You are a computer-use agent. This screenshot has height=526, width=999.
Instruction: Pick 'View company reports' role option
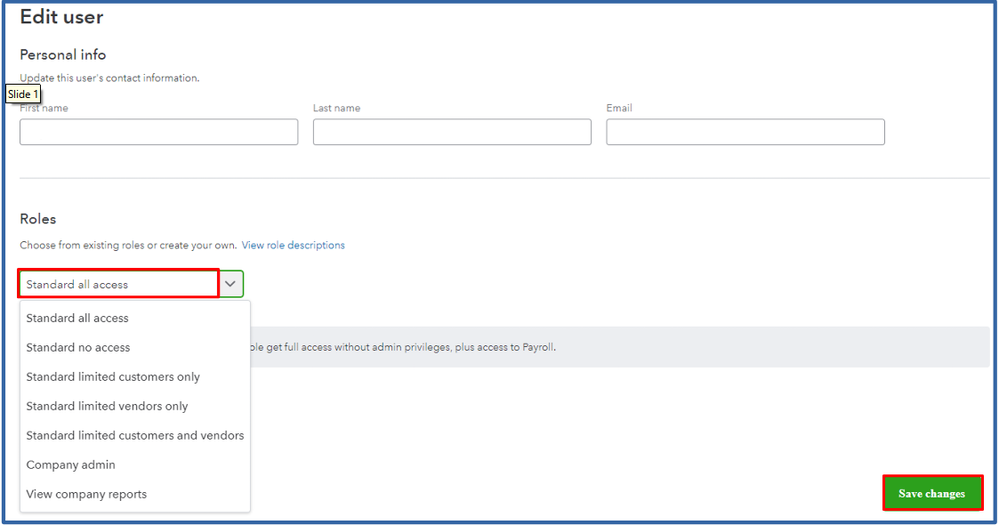click(86, 494)
